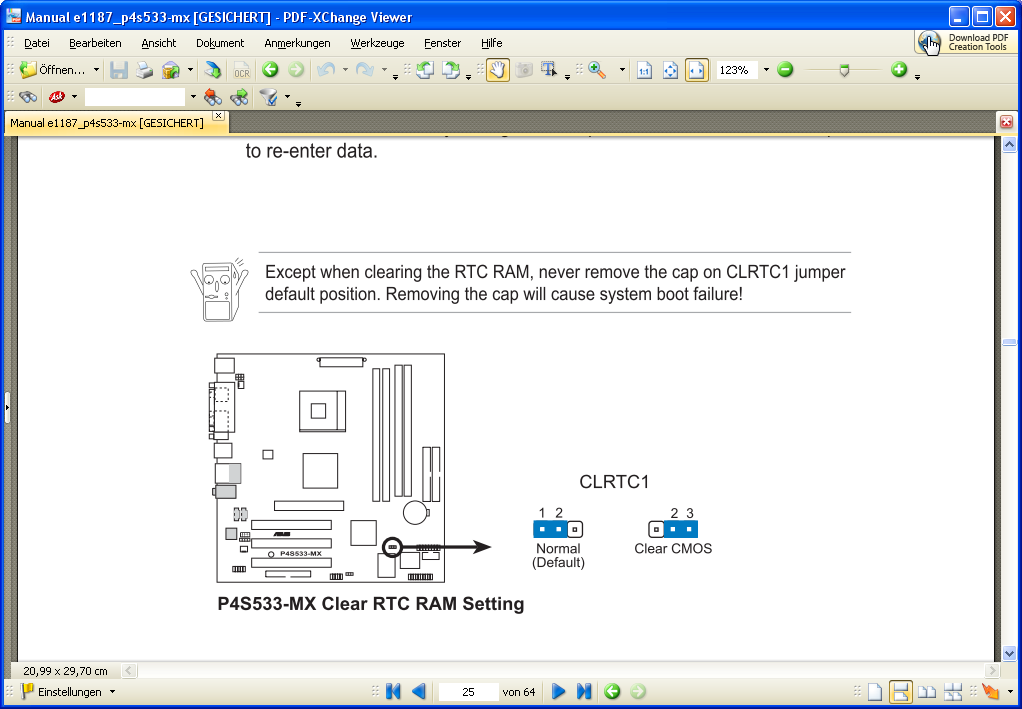Open the Werkzeuge menu
1022x709 pixels.
377,43
